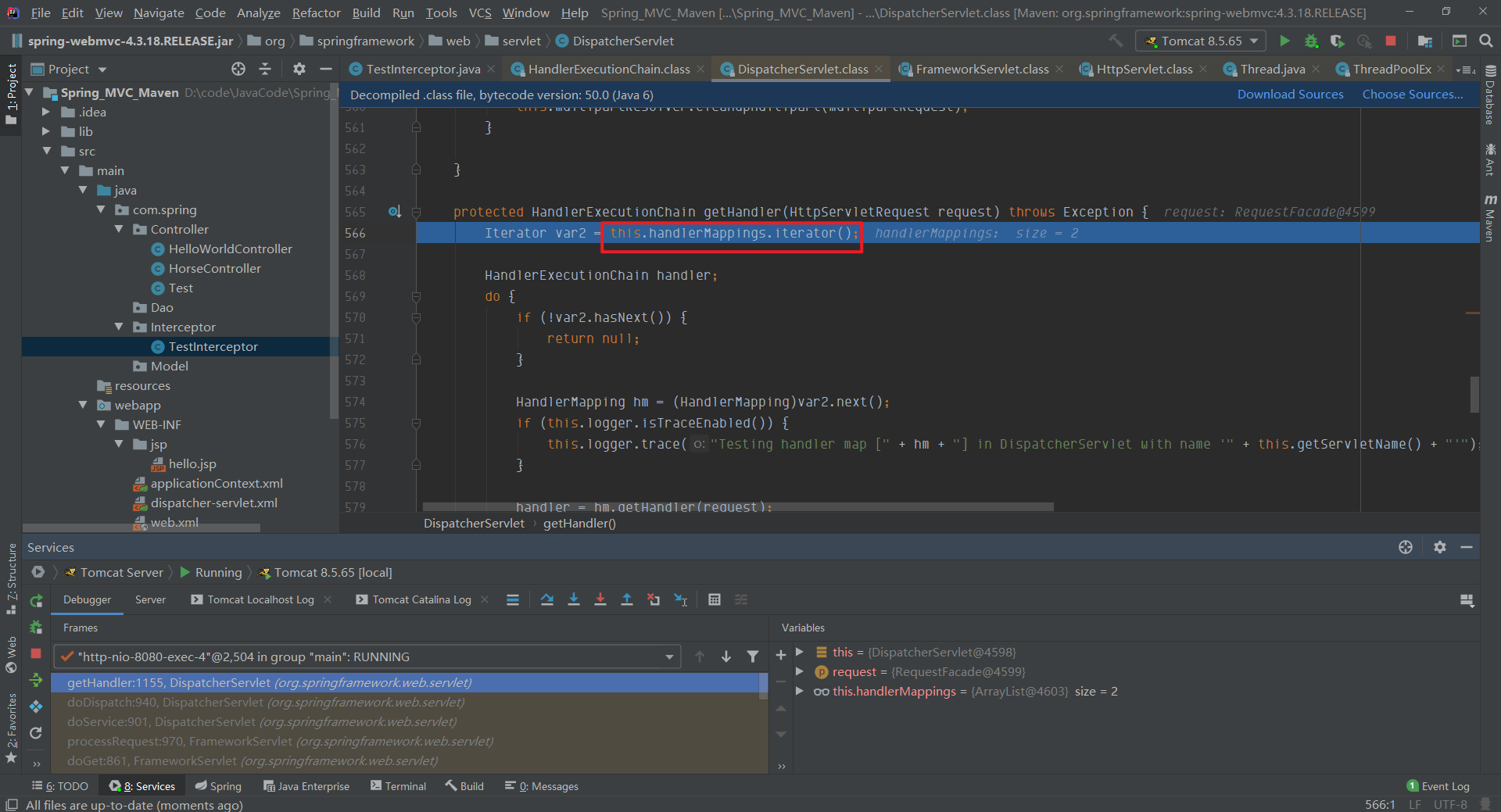Click the Step Out debugger icon
Screen dimensions: 1501x812
pyautogui.click(x=626, y=599)
